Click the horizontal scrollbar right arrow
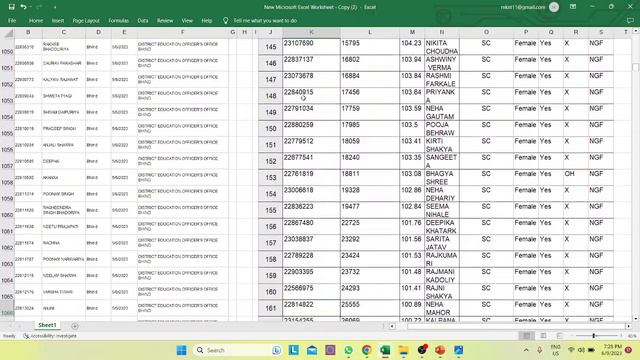Viewport: 640px width, 360px height. (629, 326)
